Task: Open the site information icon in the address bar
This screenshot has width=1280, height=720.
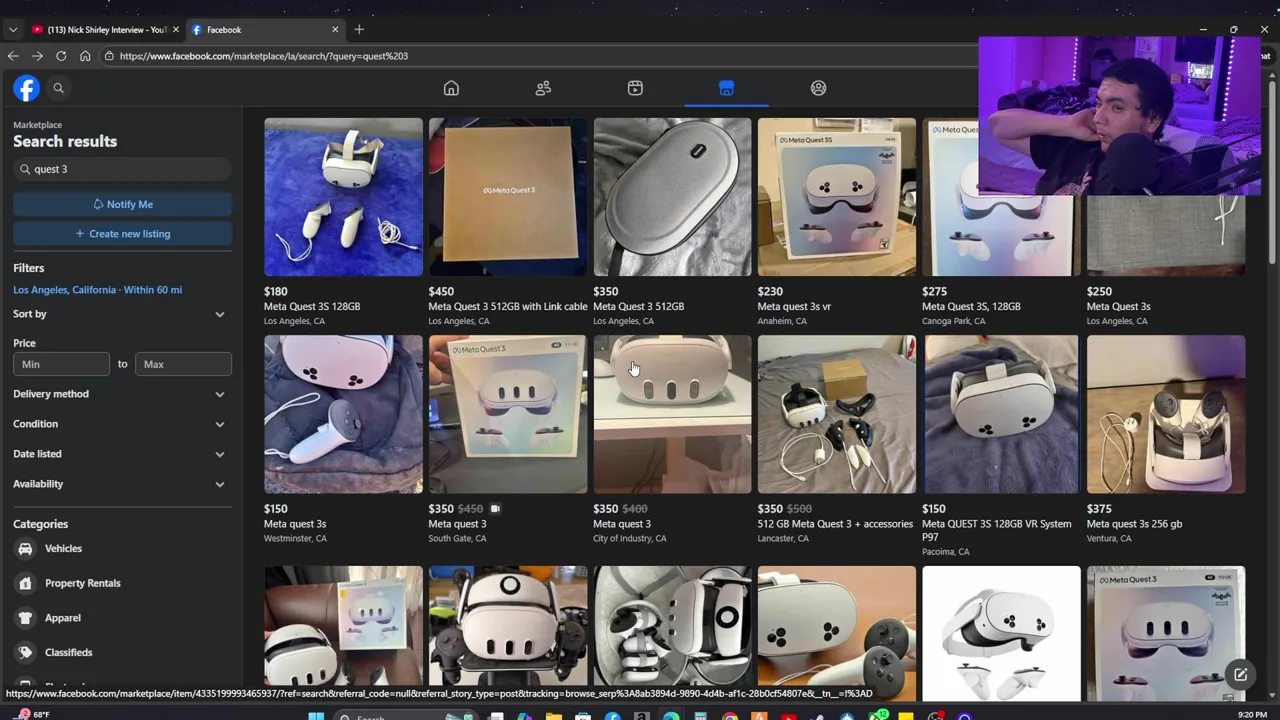Action: 109,56
